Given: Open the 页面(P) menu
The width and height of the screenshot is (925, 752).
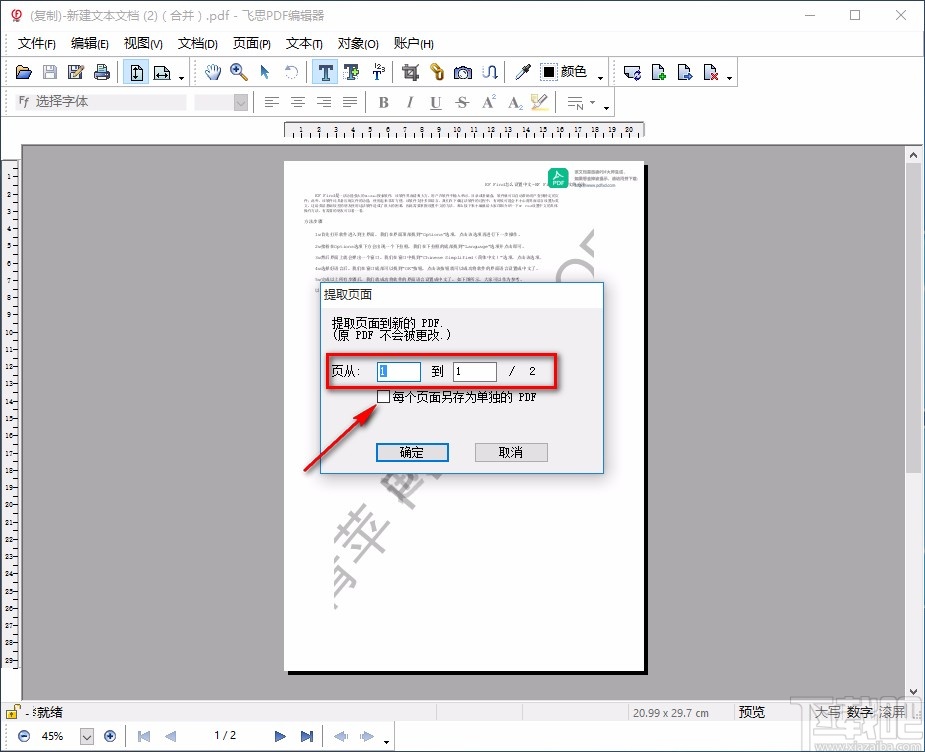Looking at the screenshot, I should coord(251,44).
